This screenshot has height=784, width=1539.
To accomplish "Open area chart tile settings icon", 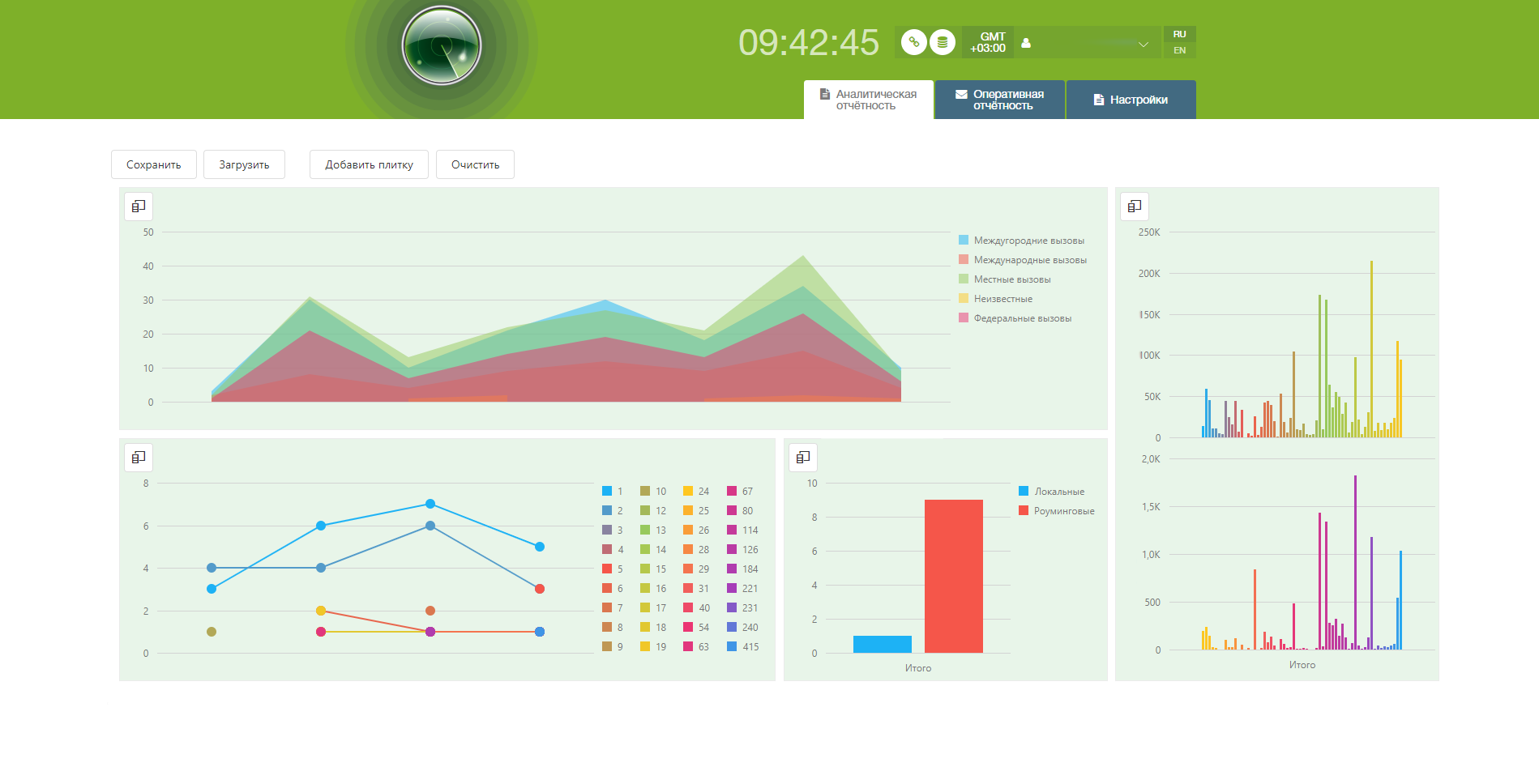I will pos(139,206).
